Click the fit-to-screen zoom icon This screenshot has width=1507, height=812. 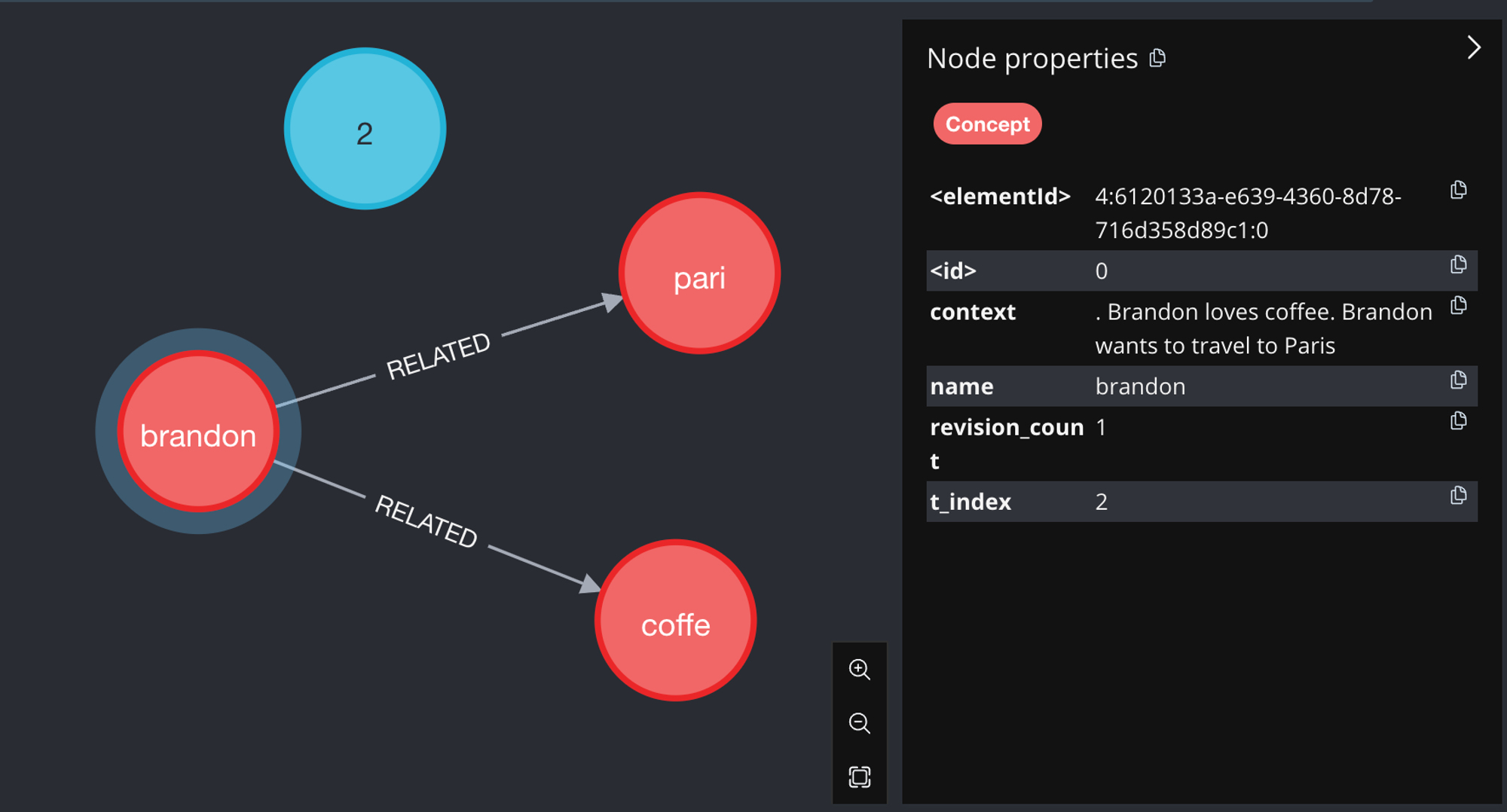click(859, 777)
